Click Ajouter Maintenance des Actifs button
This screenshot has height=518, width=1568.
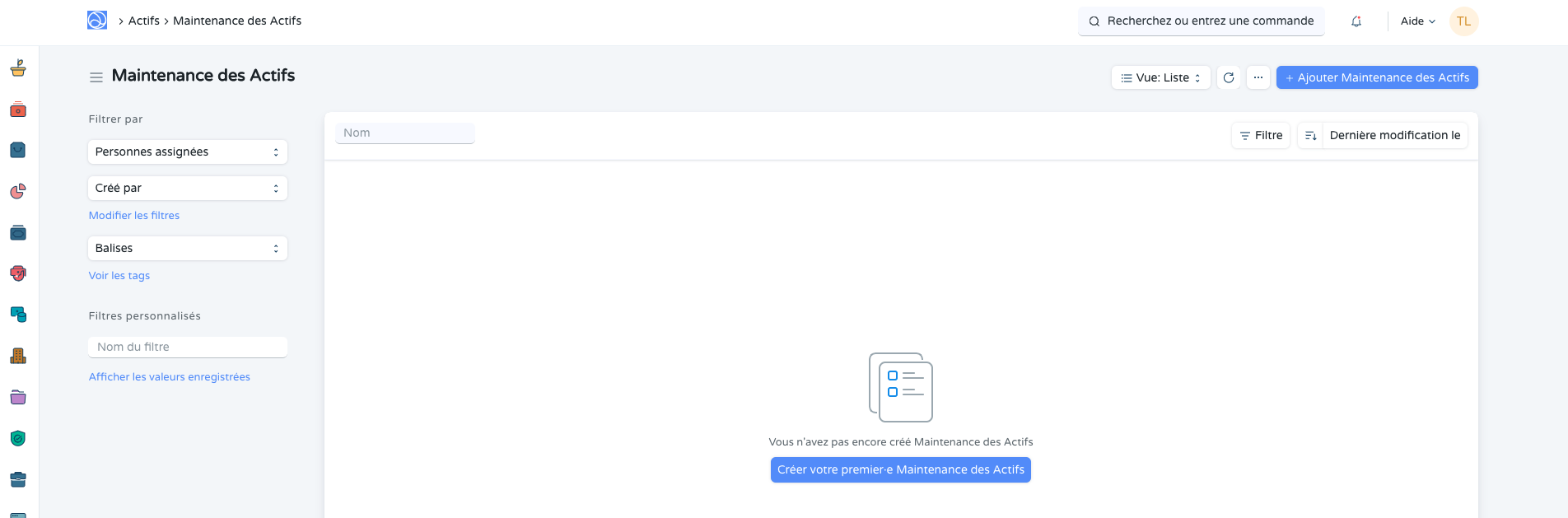coord(1377,77)
